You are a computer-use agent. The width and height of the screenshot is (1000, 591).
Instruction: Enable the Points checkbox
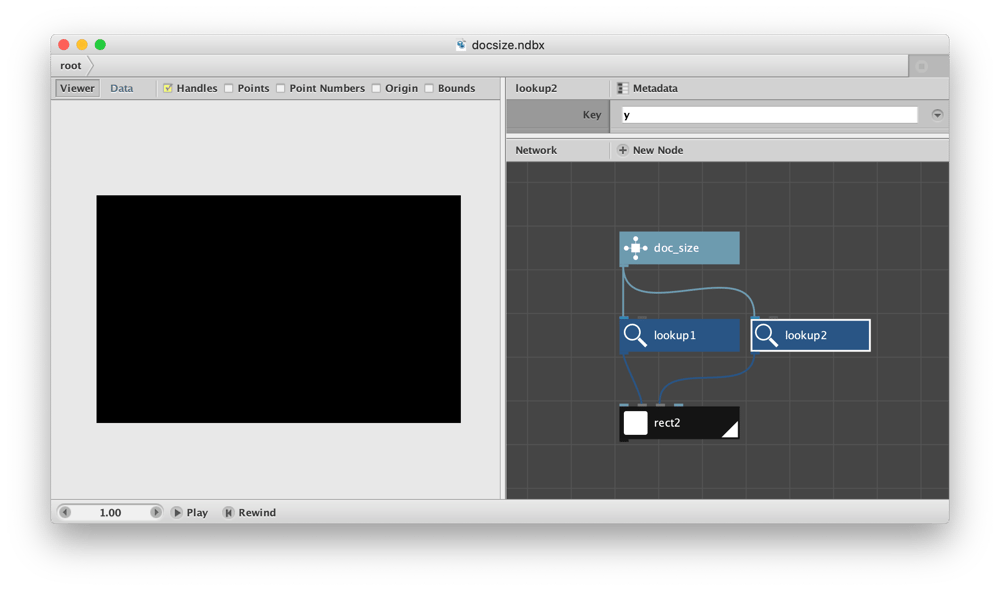coord(228,88)
